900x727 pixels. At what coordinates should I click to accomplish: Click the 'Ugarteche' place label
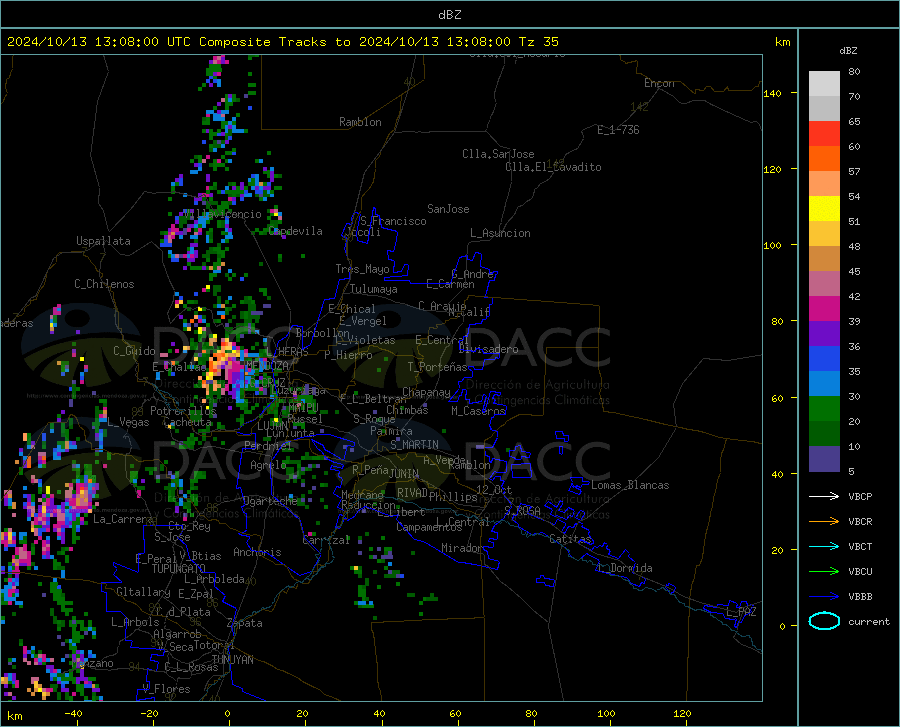(x=270, y=501)
